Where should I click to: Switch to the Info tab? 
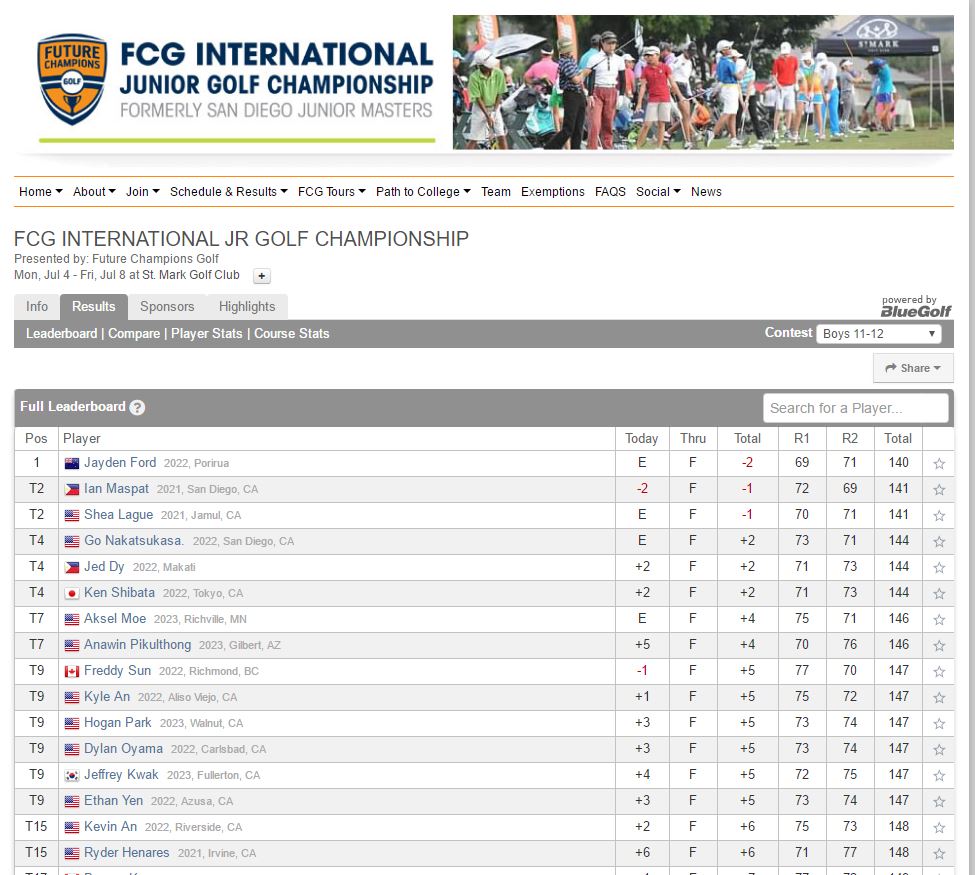(x=37, y=307)
